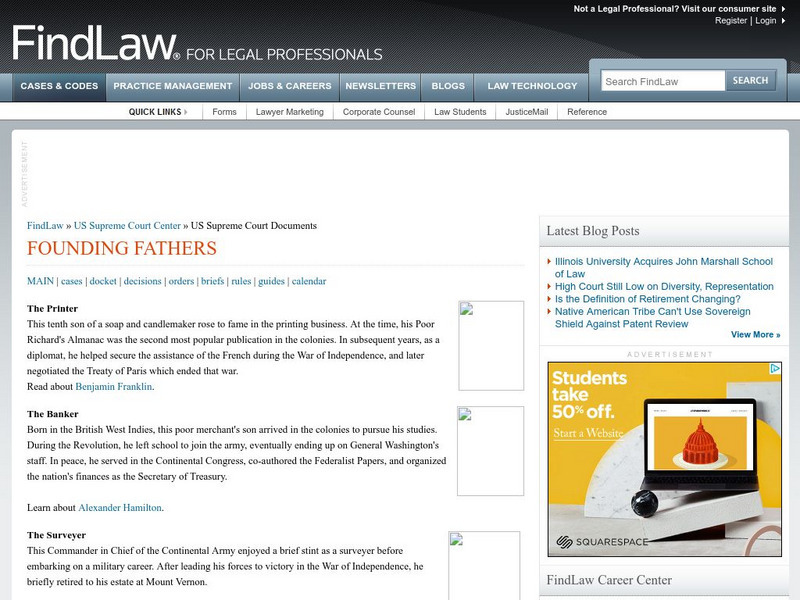Click the FindLaw breadcrumb link
This screenshot has height=600, width=800.
click(x=45, y=226)
